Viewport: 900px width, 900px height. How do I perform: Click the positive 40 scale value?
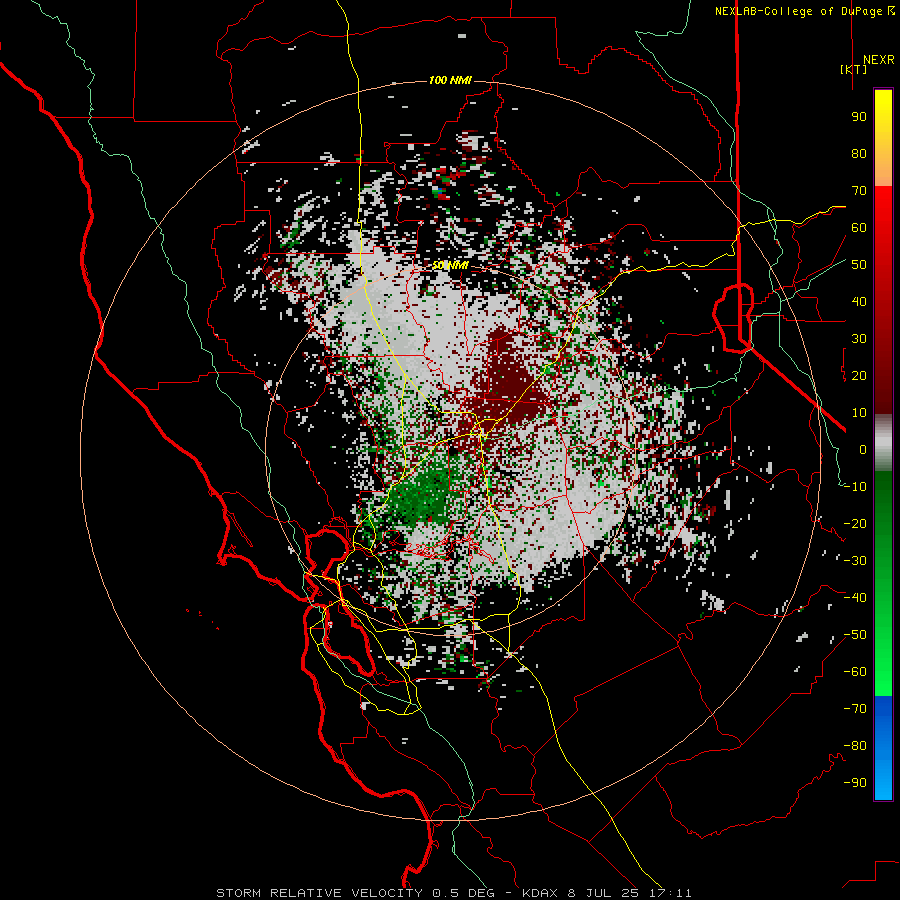tap(859, 301)
